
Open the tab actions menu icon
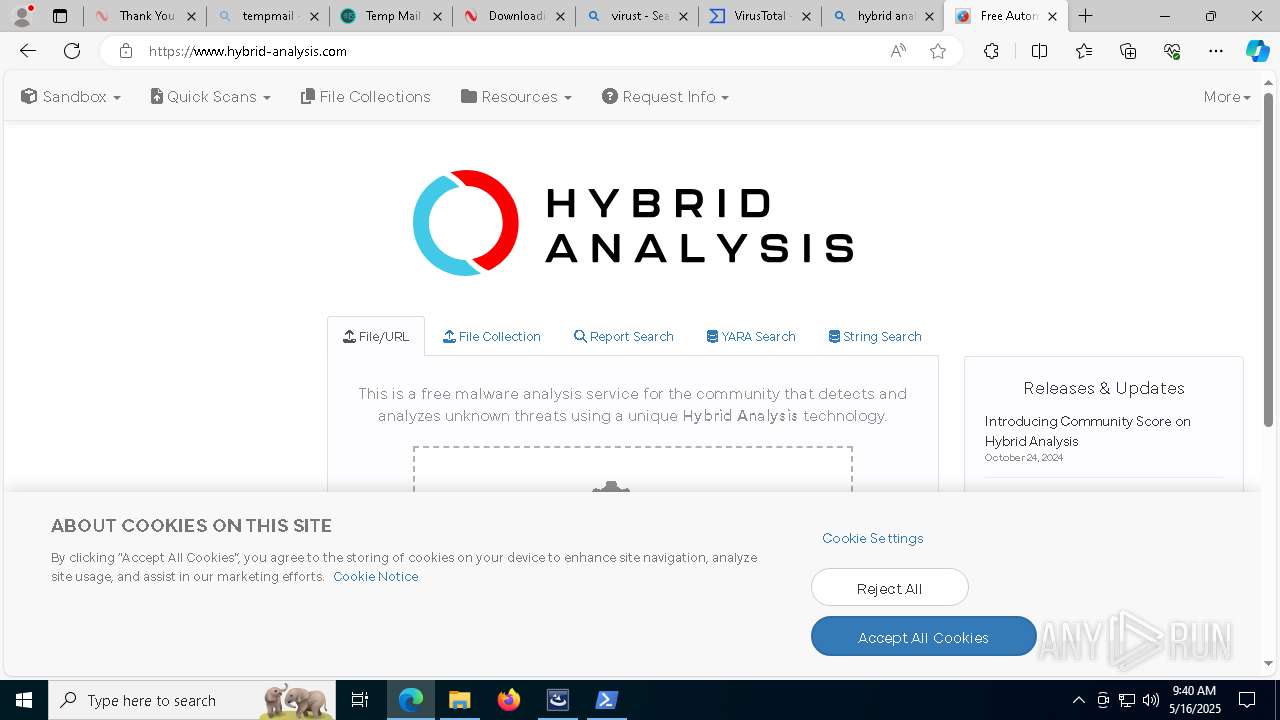(60, 16)
